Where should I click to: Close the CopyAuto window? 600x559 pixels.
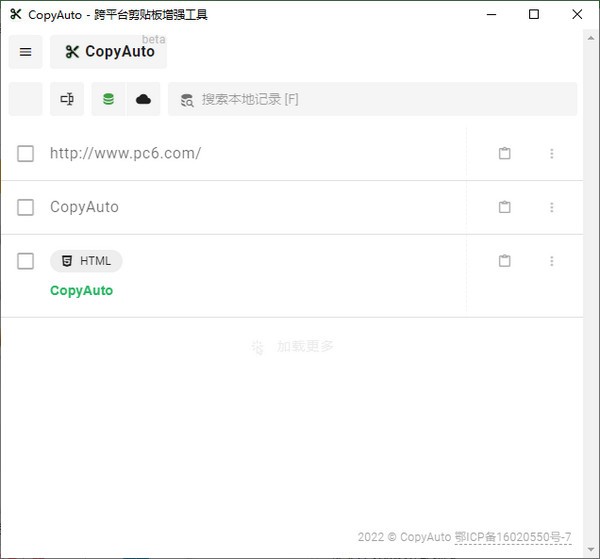(577, 15)
